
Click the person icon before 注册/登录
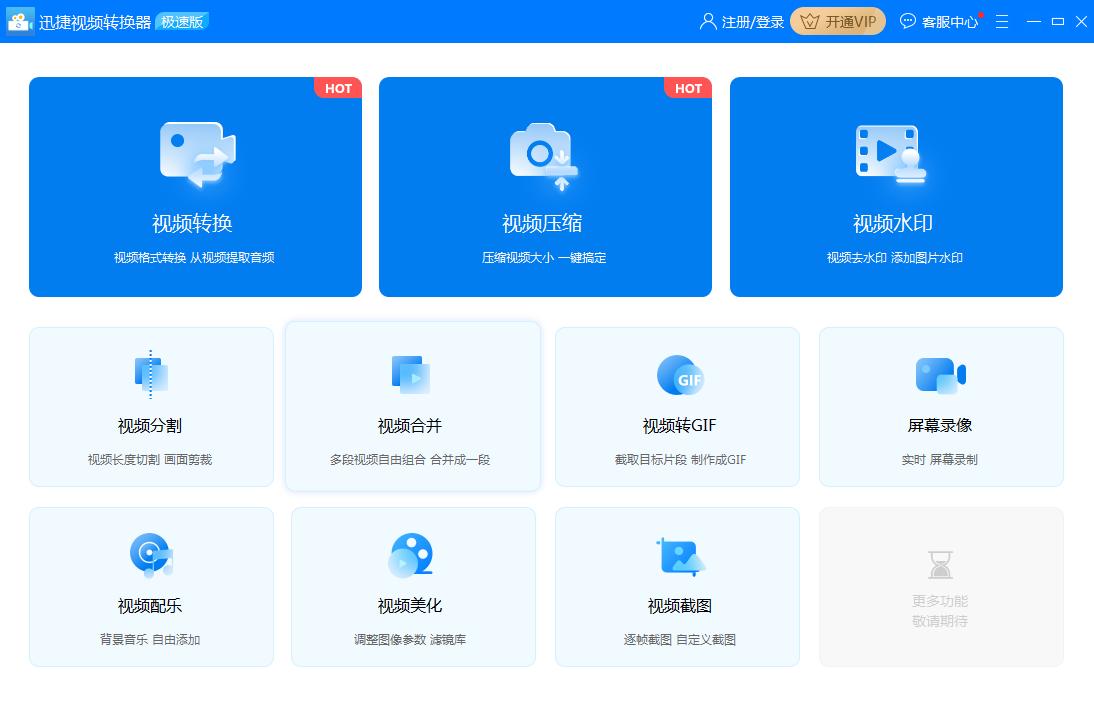coord(708,20)
